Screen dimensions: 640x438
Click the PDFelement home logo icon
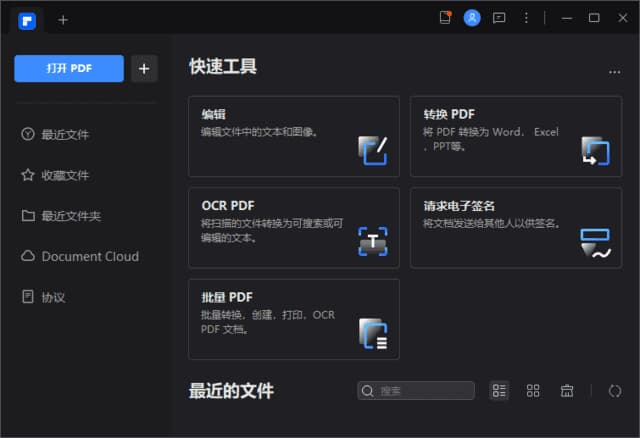pyautogui.click(x=27, y=19)
